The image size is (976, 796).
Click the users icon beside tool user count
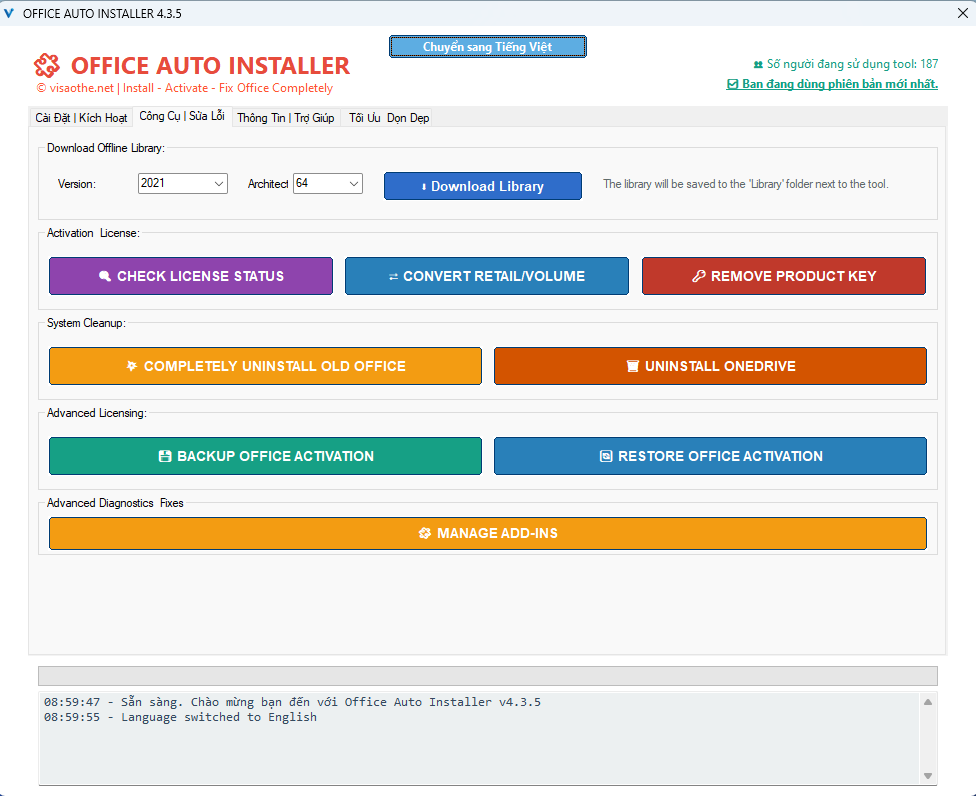click(758, 64)
